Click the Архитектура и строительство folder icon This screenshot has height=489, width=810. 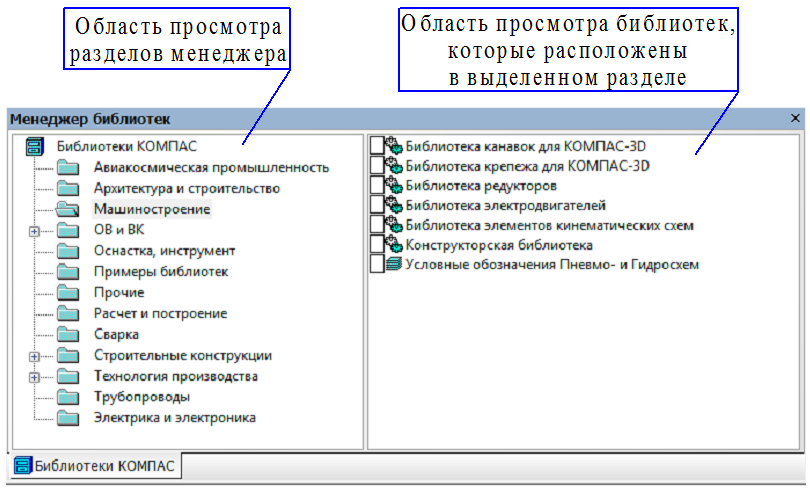pos(68,188)
